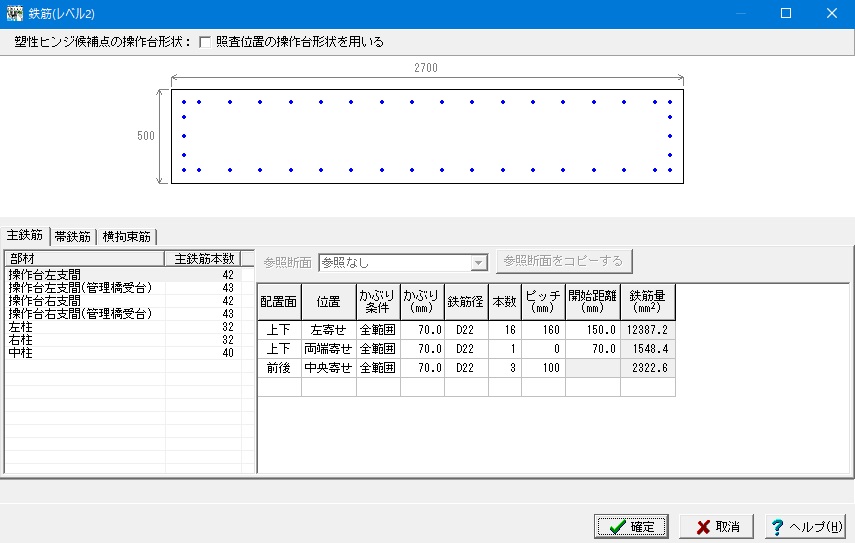
Task: Cancel with the 取消 button
Action: 716,527
